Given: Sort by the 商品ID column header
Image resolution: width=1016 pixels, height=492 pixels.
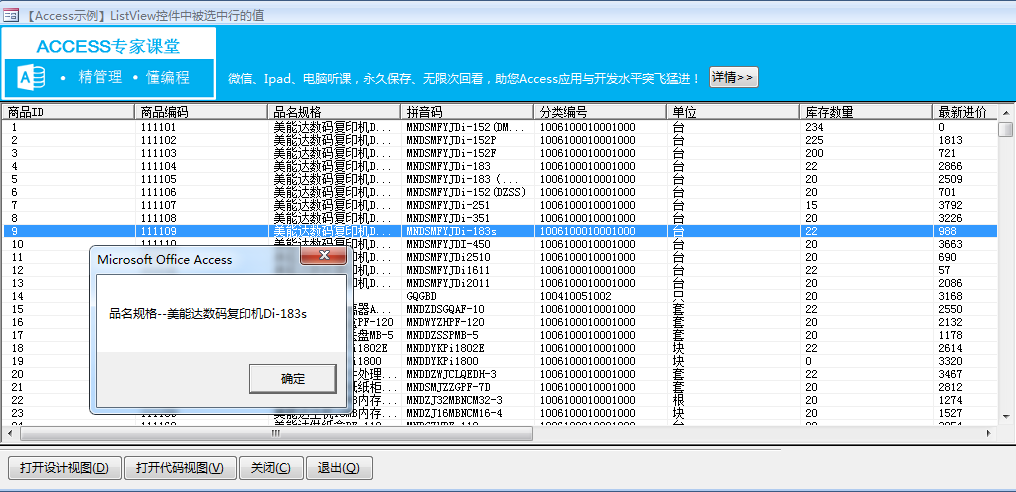Looking at the screenshot, I should click(68, 112).
